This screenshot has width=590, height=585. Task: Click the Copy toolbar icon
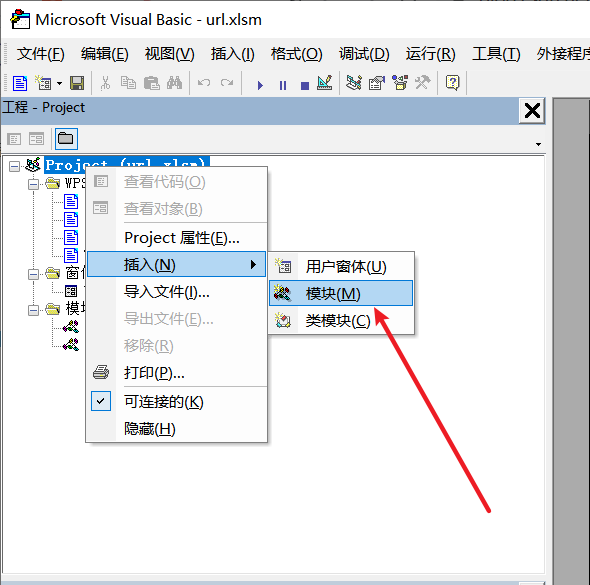(x=128, y=83)
